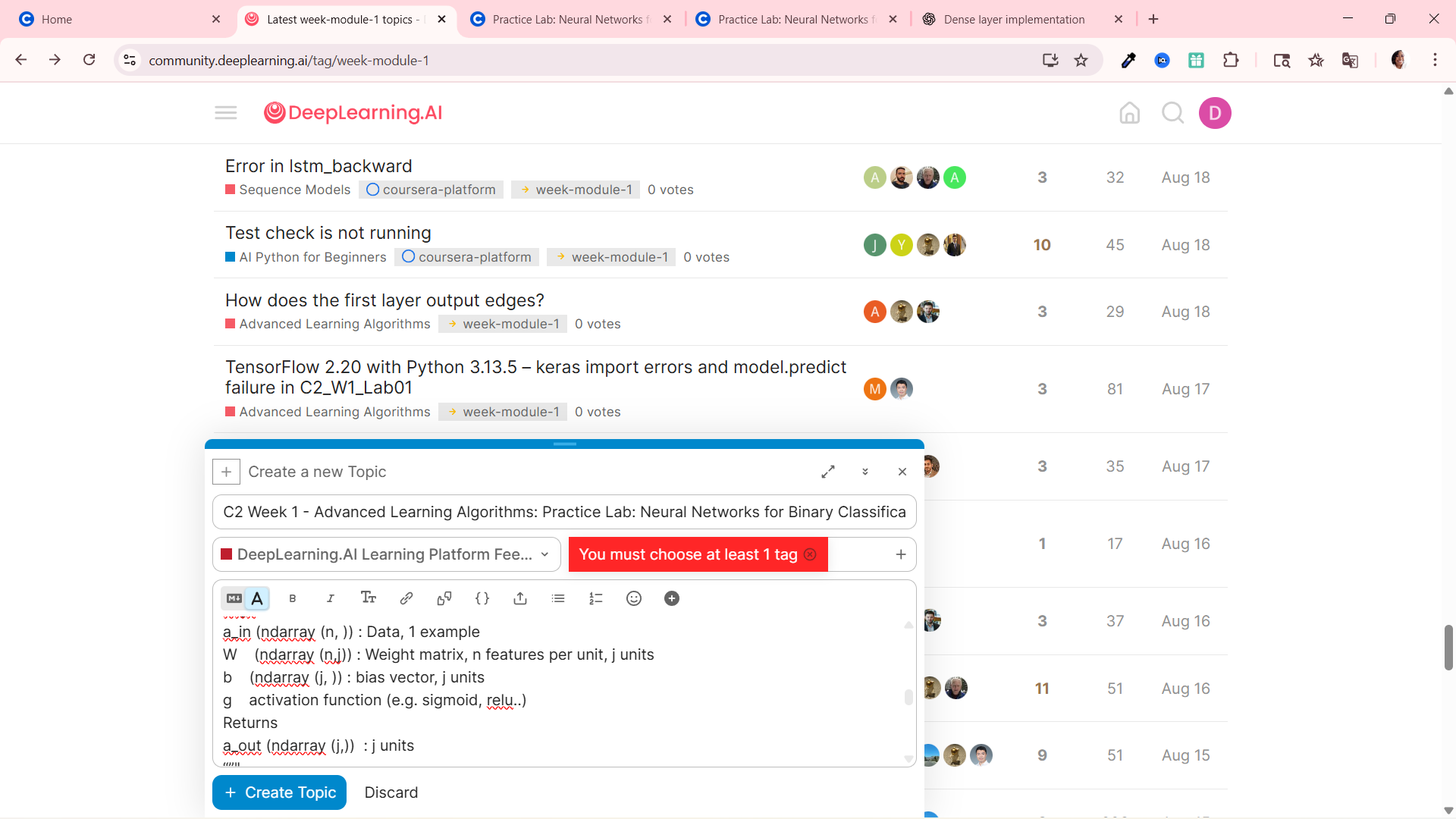1456x819 pixels.
Task: Insert a numbered list
Action: [x=596, y=598]
